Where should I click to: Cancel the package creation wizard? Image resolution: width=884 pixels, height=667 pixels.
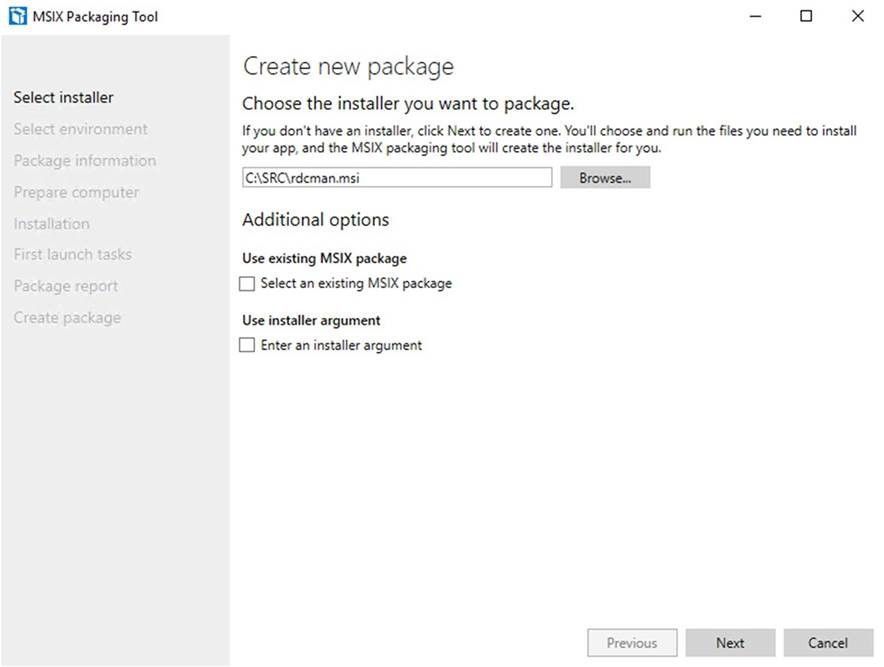click(x=828, y=643)
